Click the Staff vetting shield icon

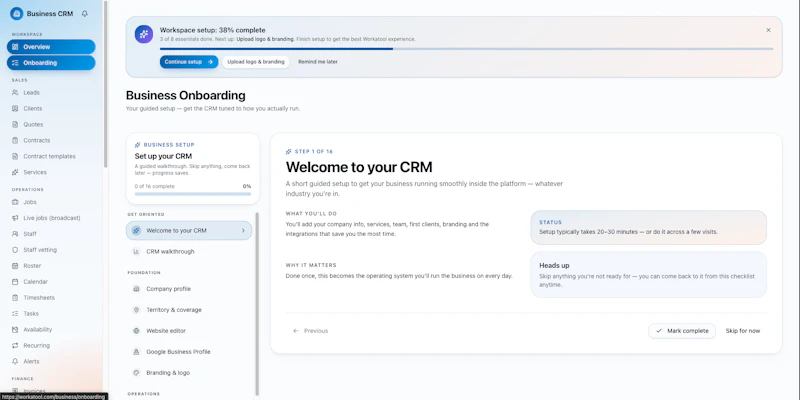coord(15,250)
